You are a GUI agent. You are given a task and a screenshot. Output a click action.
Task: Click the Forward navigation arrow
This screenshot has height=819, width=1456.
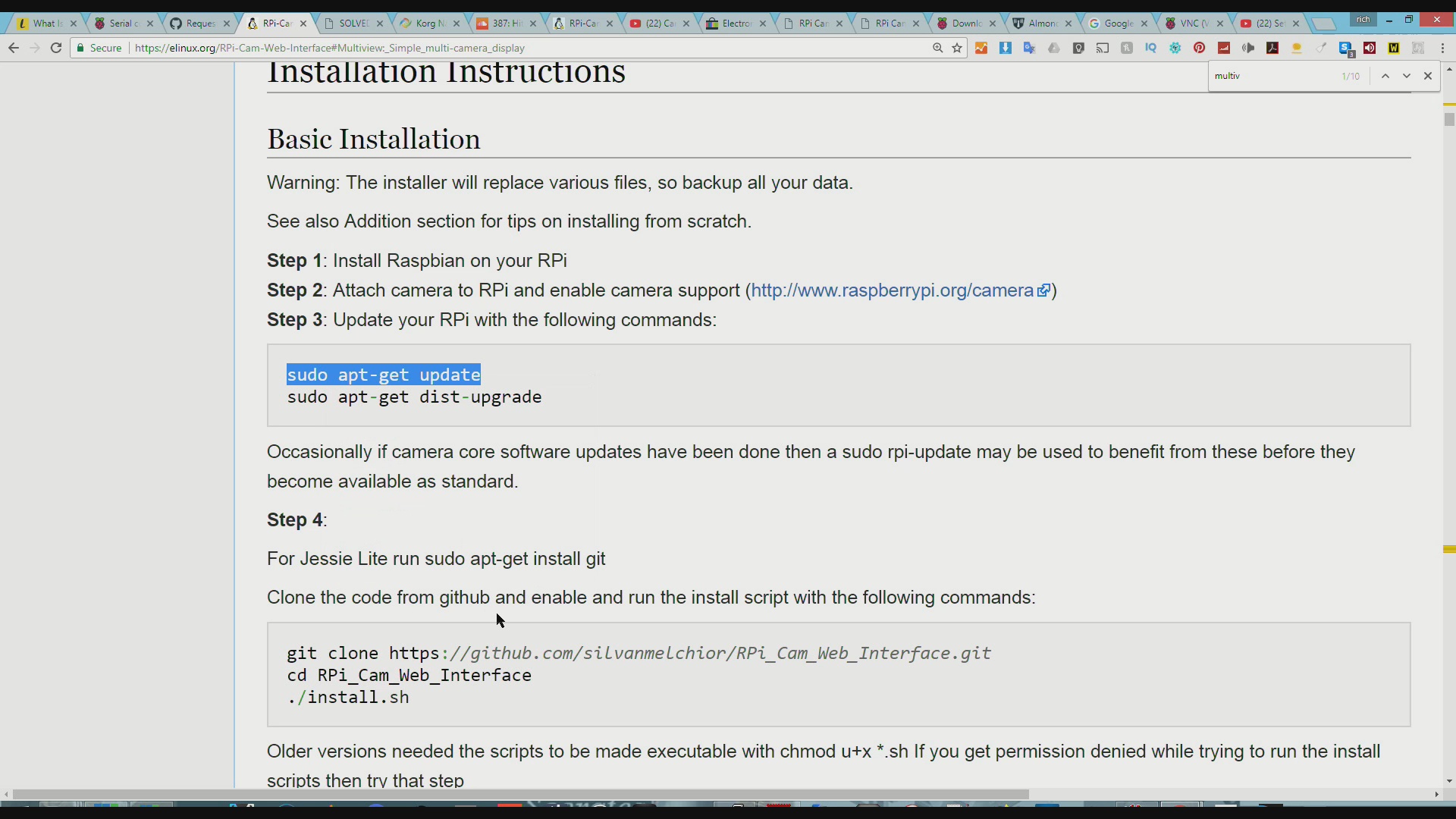click(x=34, y=48)
